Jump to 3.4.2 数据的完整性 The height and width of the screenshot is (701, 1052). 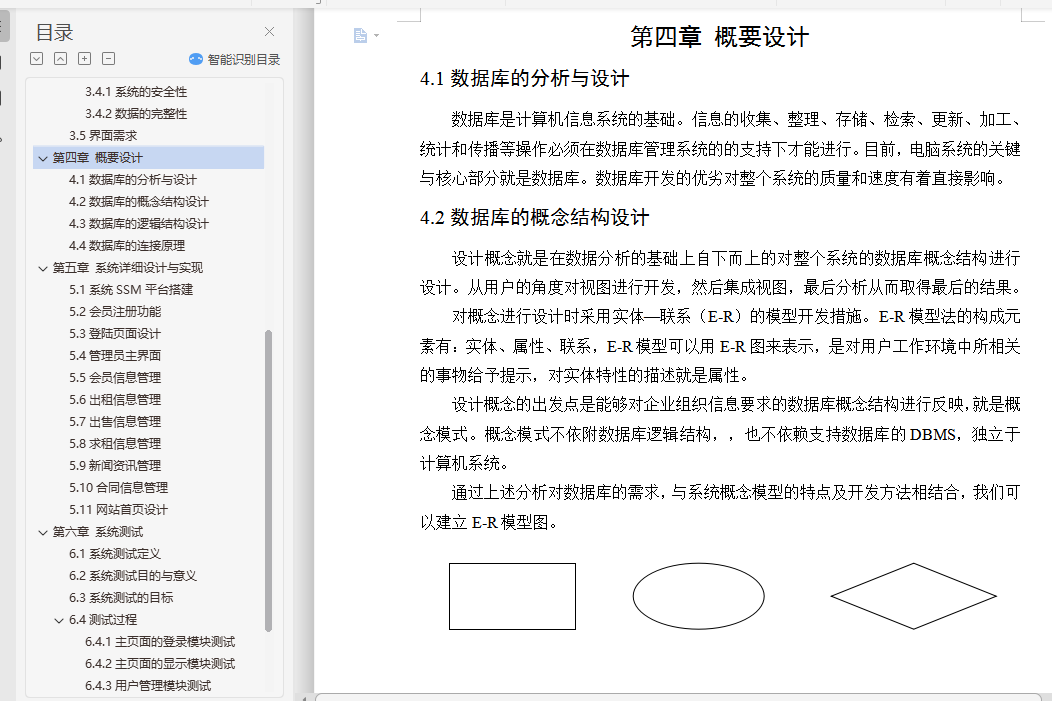136,114
